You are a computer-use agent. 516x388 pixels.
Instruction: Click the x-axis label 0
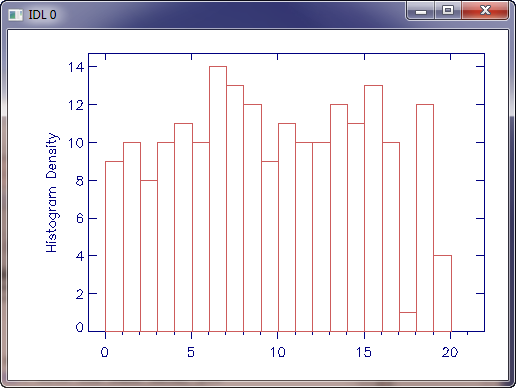pyautogui.click(x=105, y=352)
